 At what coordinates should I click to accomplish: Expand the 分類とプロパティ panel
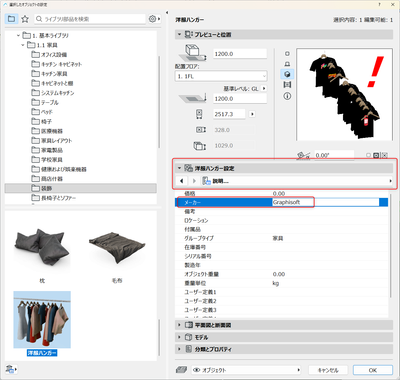179,349
